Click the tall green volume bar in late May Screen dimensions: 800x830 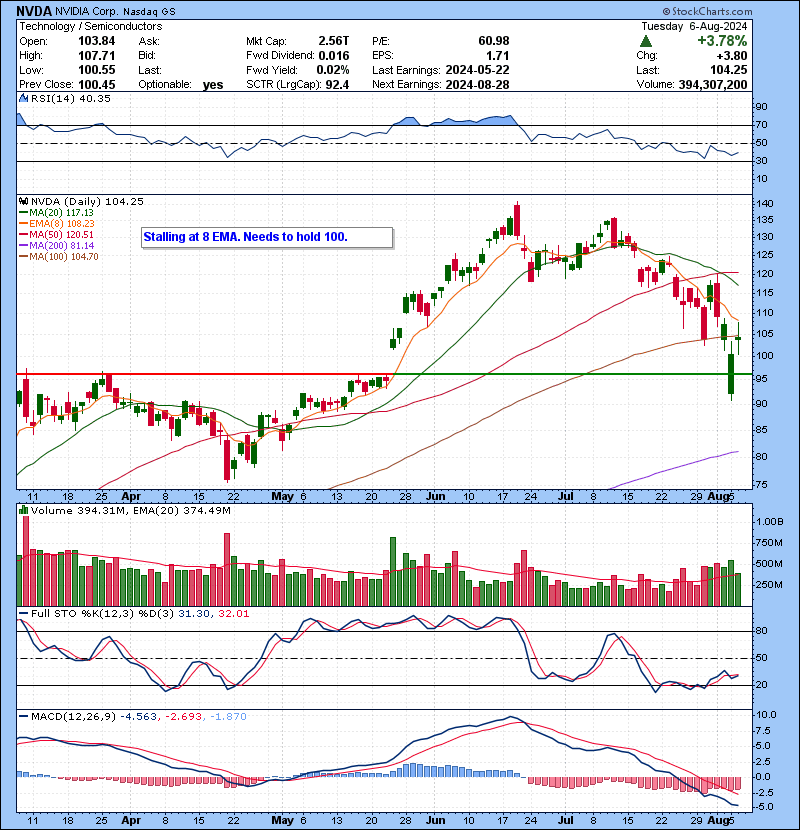pyautogui.click(x=393, y=572)
